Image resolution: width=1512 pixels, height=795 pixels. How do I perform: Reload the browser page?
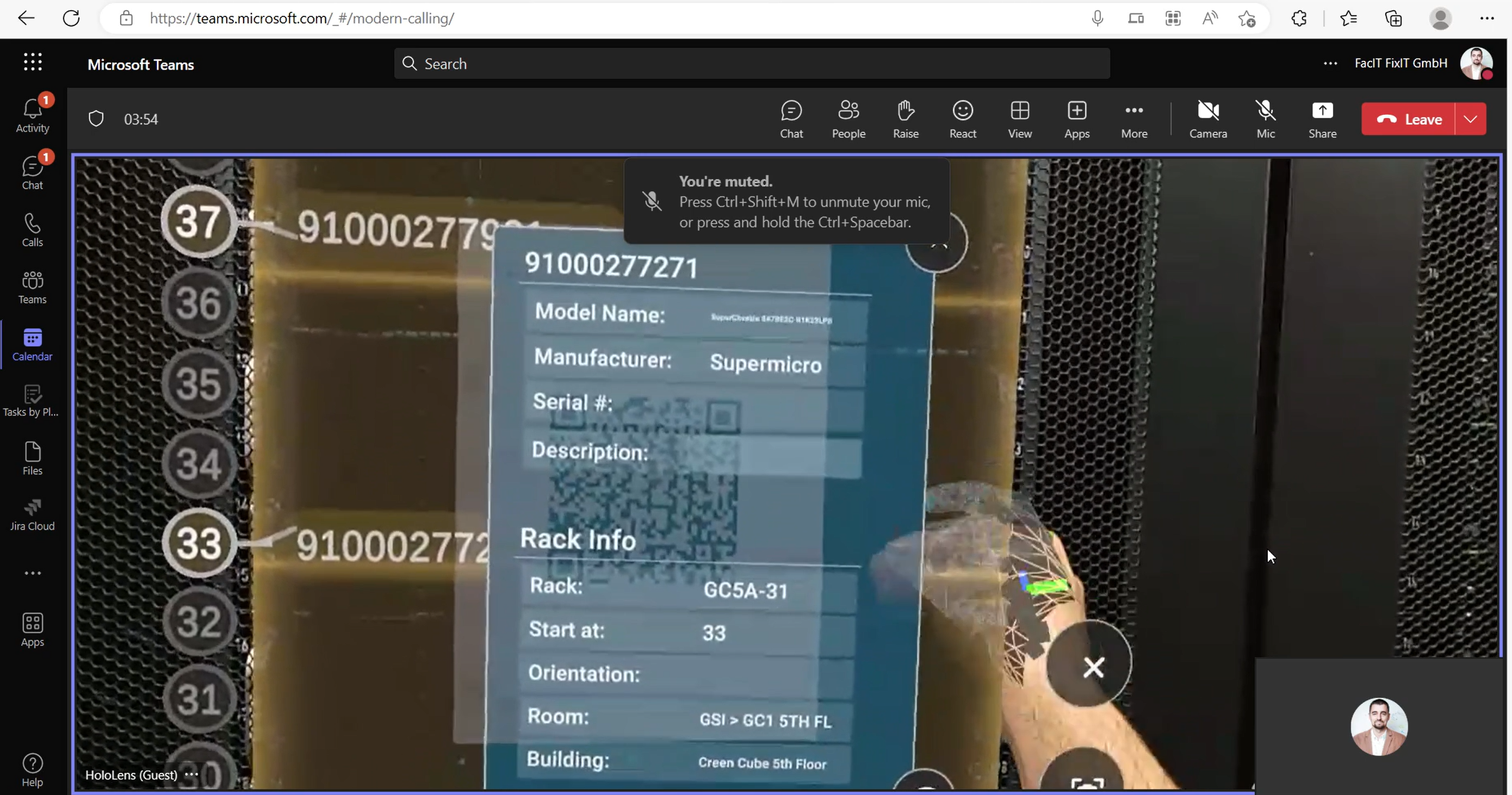click(x=71, y=18)
